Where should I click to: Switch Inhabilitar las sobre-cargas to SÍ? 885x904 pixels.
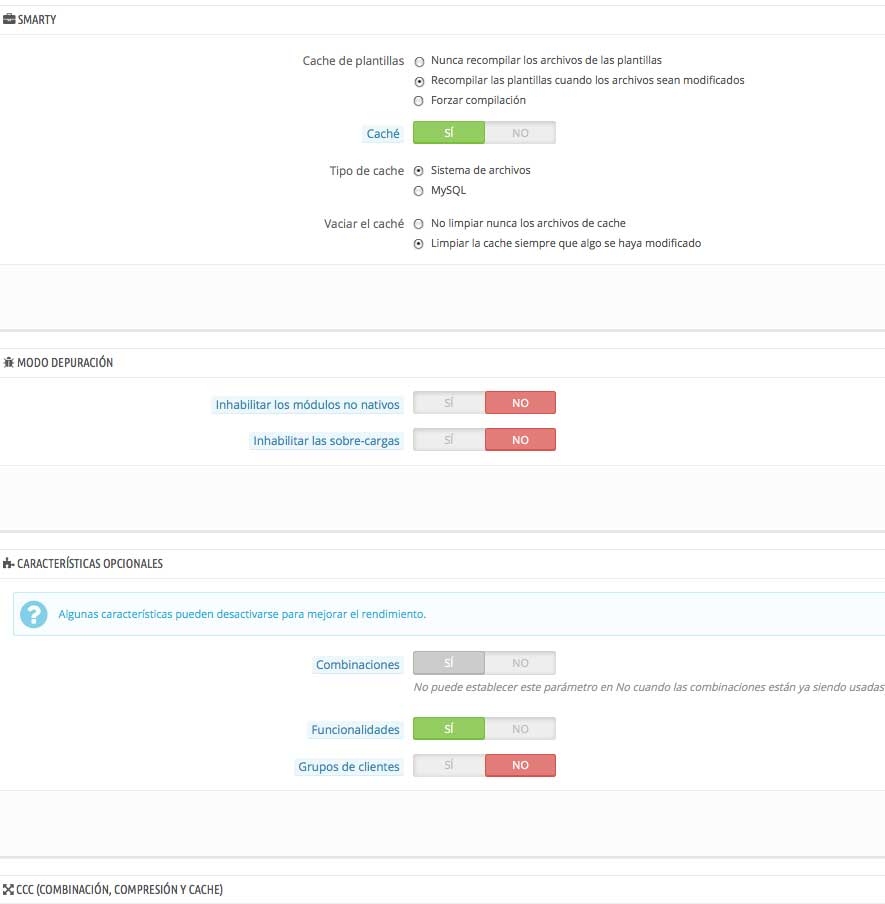[449, 439]
